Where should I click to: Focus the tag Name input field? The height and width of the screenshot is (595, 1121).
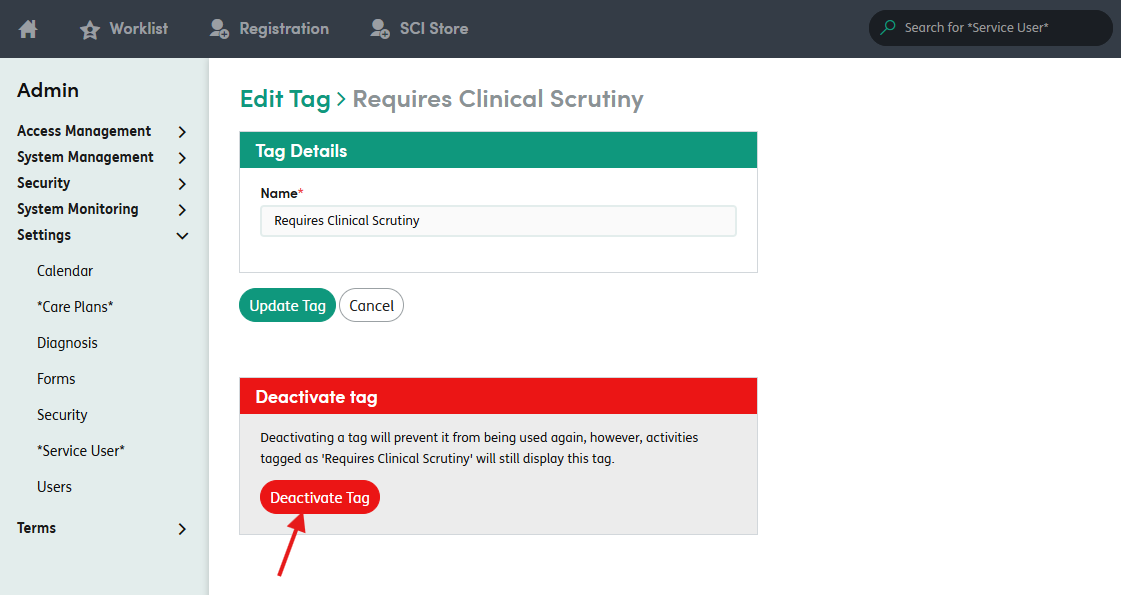[x=498, y=221]
